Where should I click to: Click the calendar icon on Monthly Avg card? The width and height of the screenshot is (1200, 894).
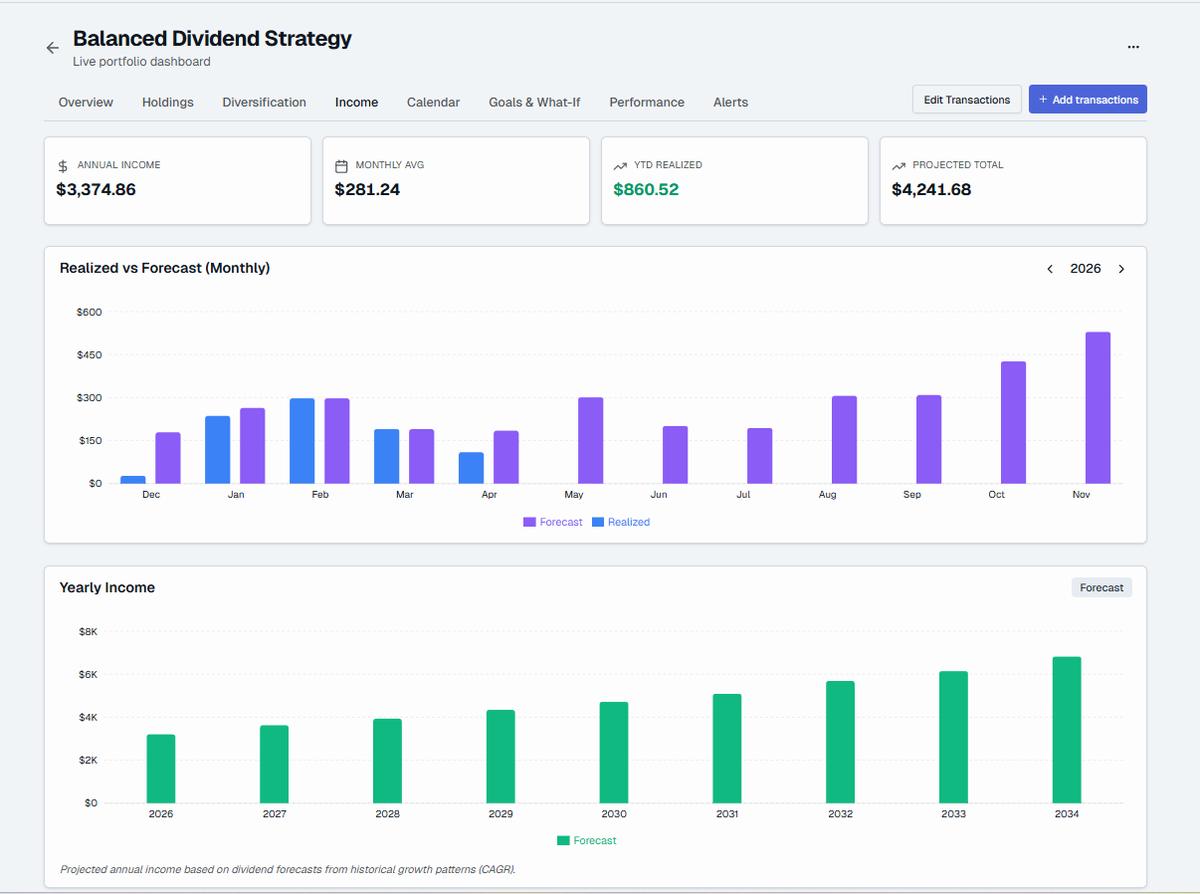(339, 164)
